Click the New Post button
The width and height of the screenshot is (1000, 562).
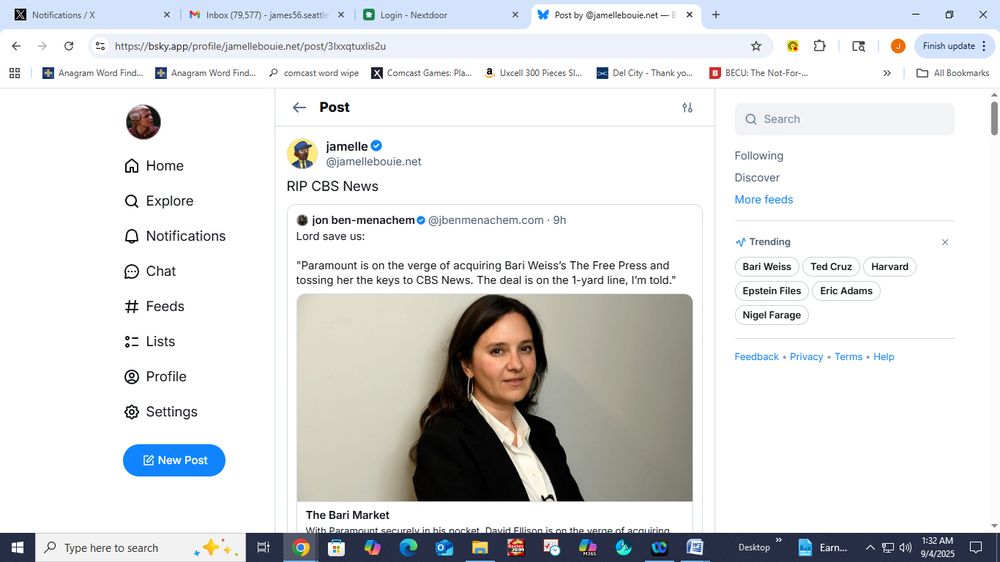174,460
